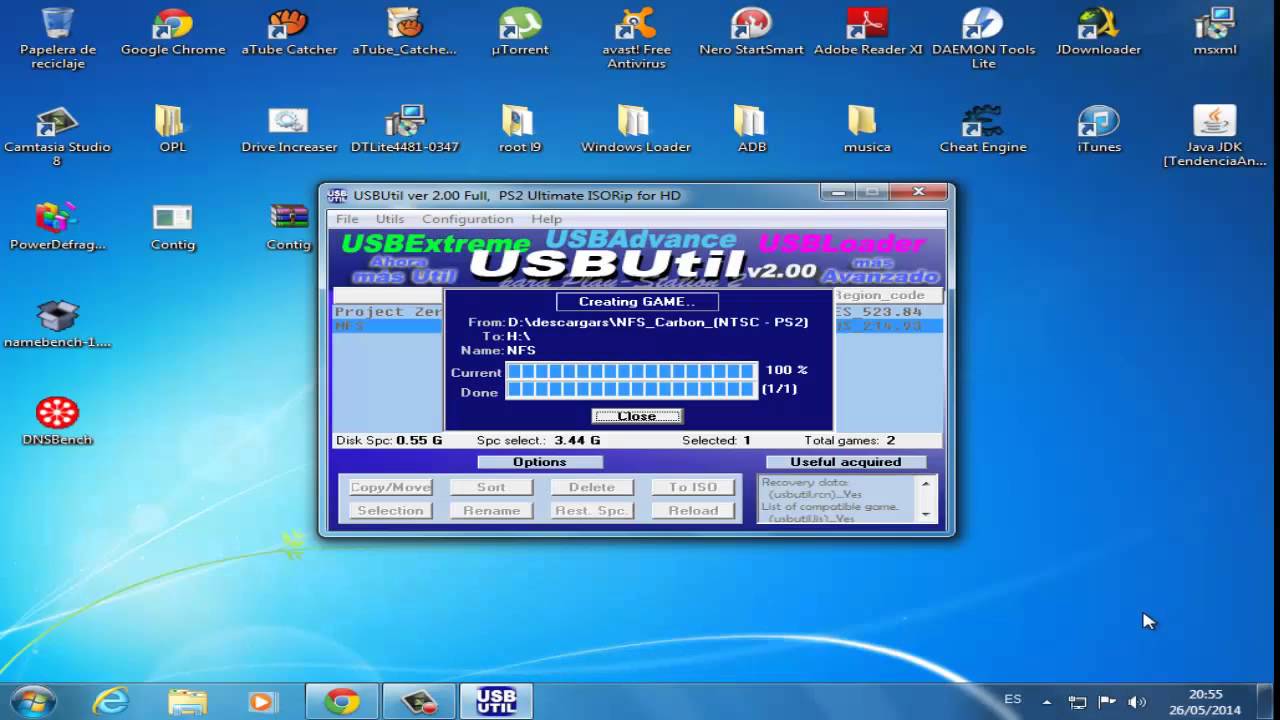Click the musica folder icon
The height and width of the screenshot is (720, 1280).
pyautogui.click(x=867, y=130)
